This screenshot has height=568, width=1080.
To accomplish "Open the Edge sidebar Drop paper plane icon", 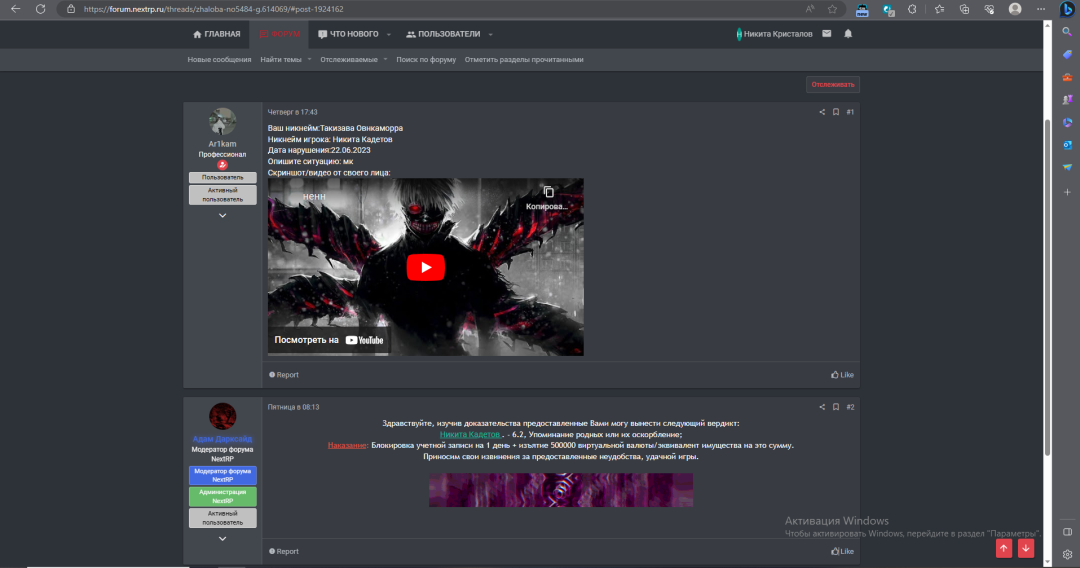I will (x=1067, y=167).
